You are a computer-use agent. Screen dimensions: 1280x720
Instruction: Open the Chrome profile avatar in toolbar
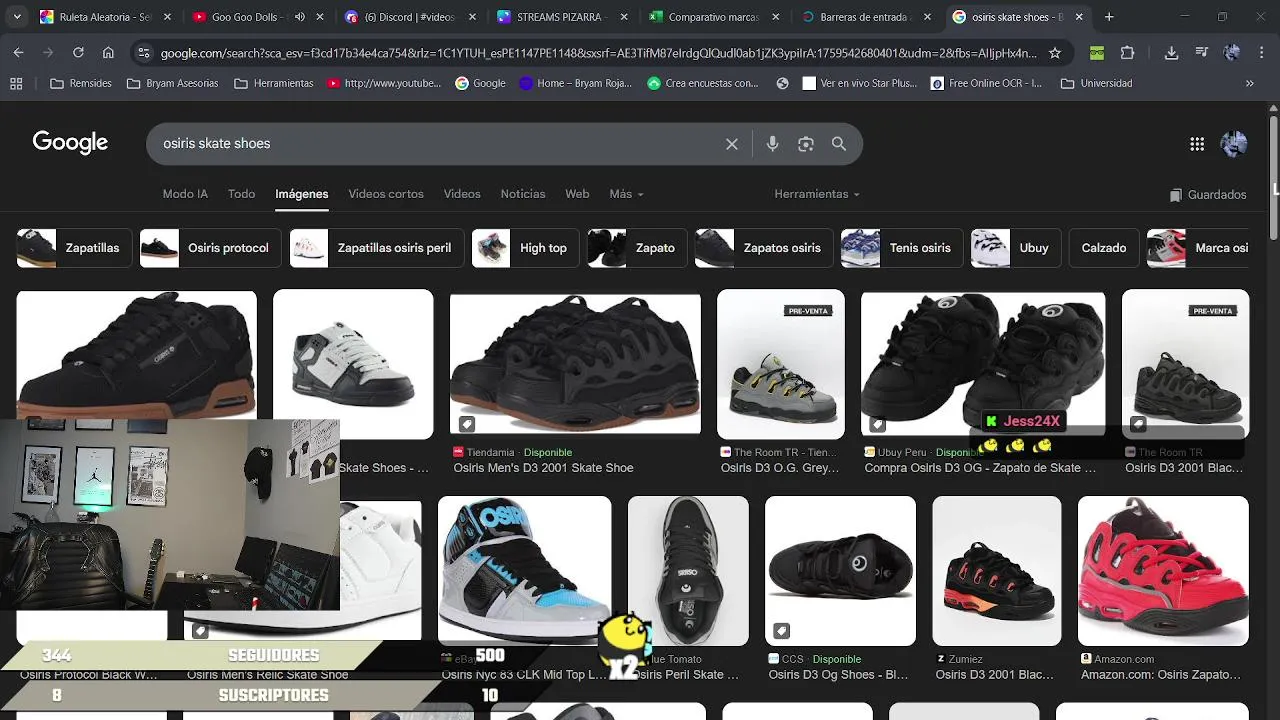[x=1232, y=53]
